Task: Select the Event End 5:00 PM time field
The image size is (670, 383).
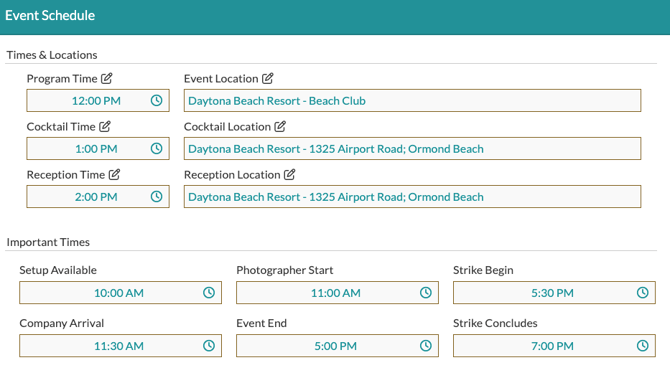Action: 337,345
